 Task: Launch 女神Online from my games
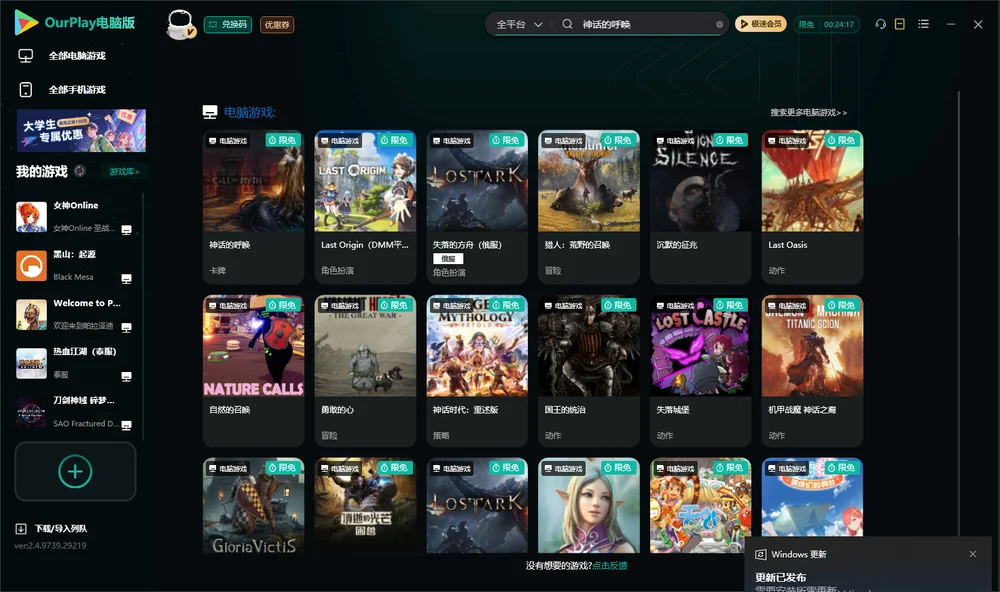click(76, 216)
